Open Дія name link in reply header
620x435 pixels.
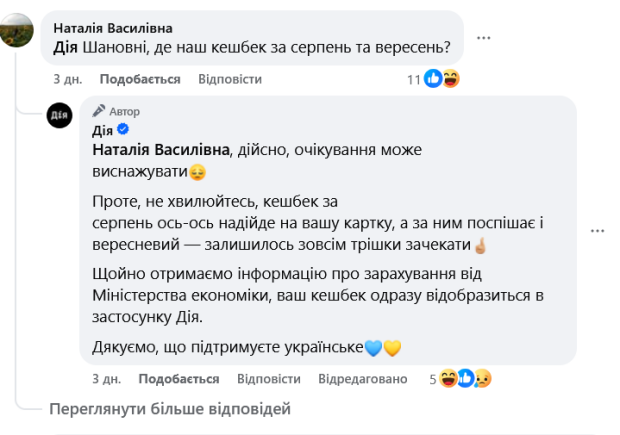(x=102, y=130)
